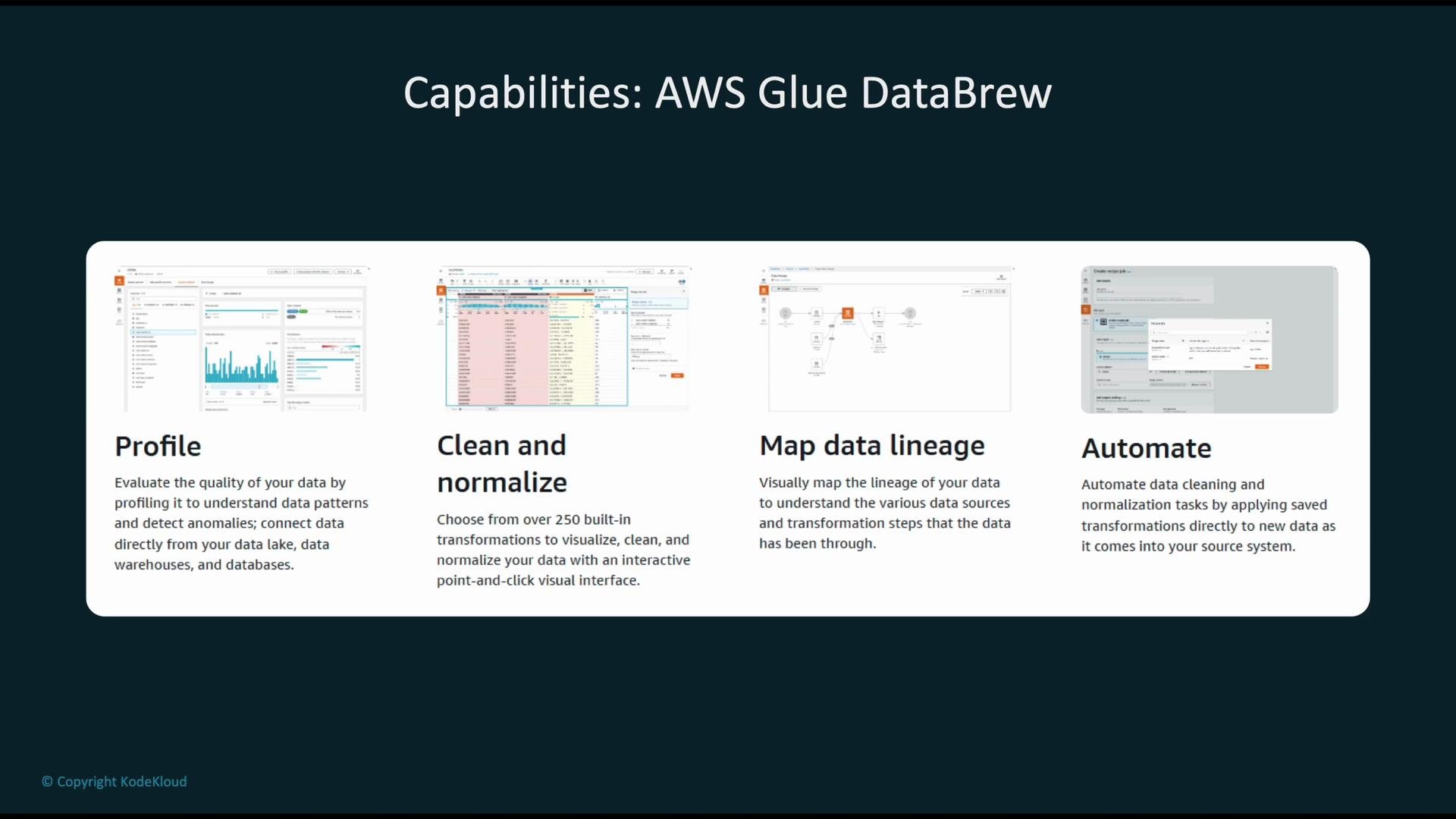This screenshot has height=819, width=1456.
Task: Click the orange button in Automate thumbnail dialog
Action: click(1262, 367)
